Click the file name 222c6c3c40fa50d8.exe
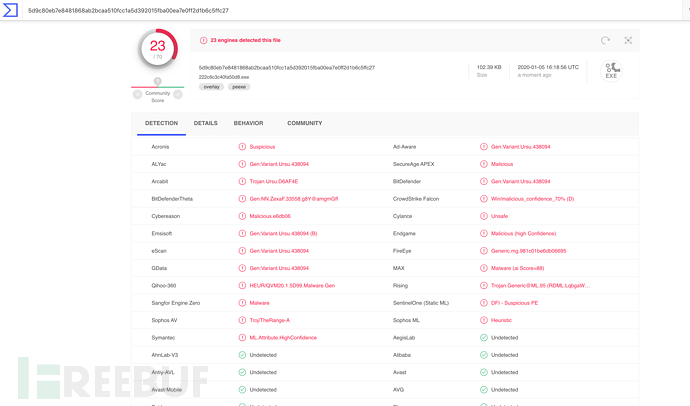 click(x=224, y=77)
